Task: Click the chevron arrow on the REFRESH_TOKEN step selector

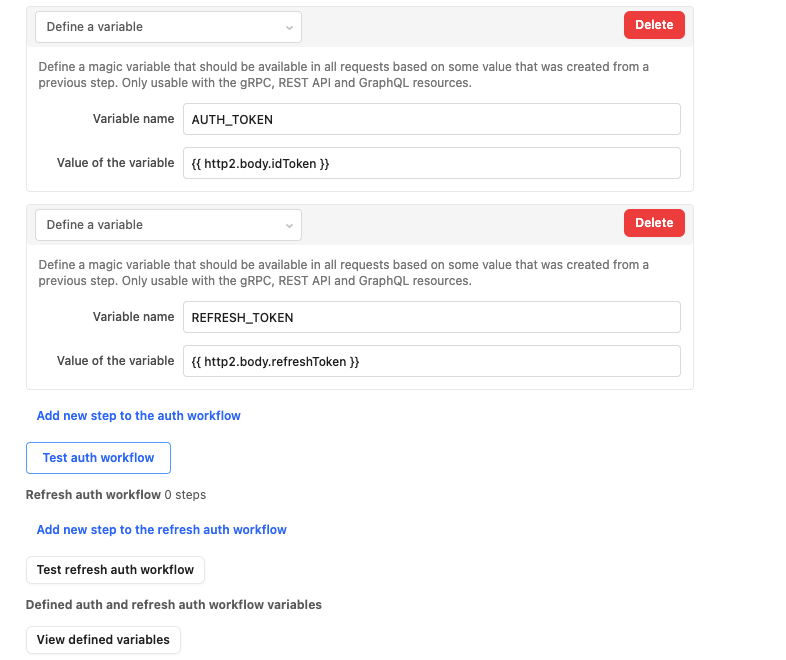Action: (289, 226)
